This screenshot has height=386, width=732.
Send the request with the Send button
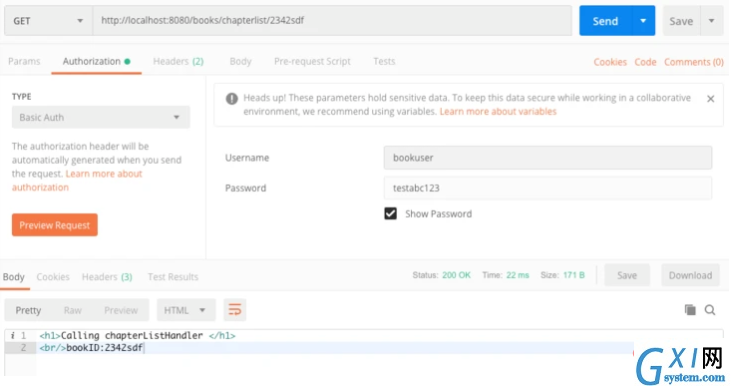coord(605,21)
